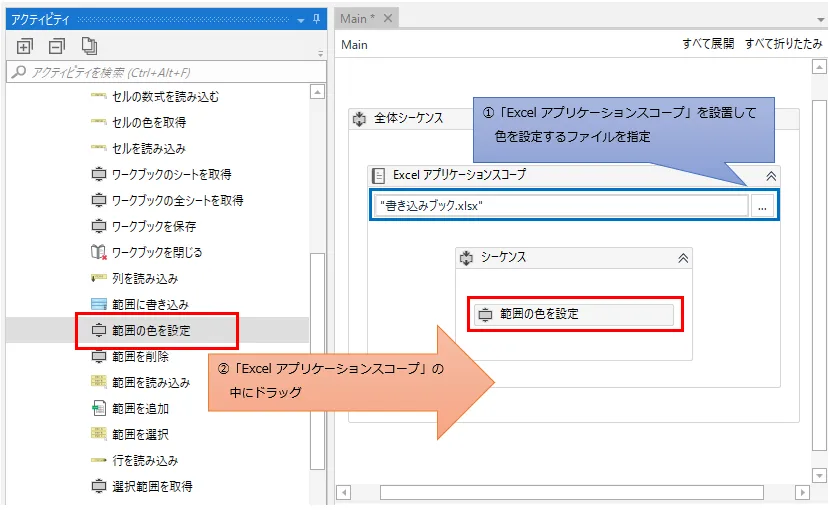Image resolution: width=834 pixels, height=510 pixels.
Task: Click the designer vertical scroll down arrow
Action: pos(819,475)
